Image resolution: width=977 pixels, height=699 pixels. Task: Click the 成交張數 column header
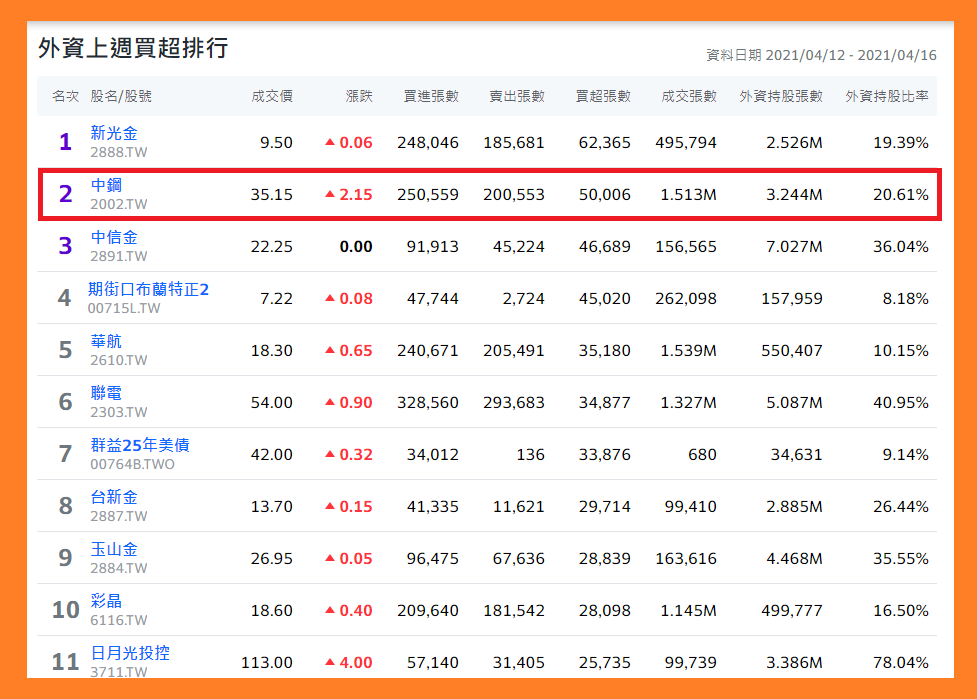tap(689, 96)
